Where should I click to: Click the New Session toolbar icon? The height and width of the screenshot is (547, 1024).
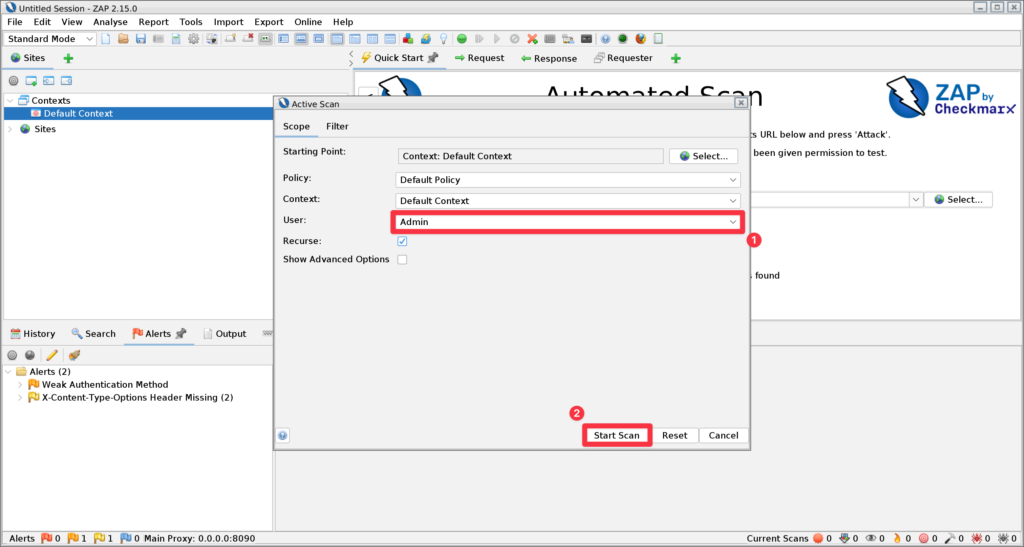[106, 39]
